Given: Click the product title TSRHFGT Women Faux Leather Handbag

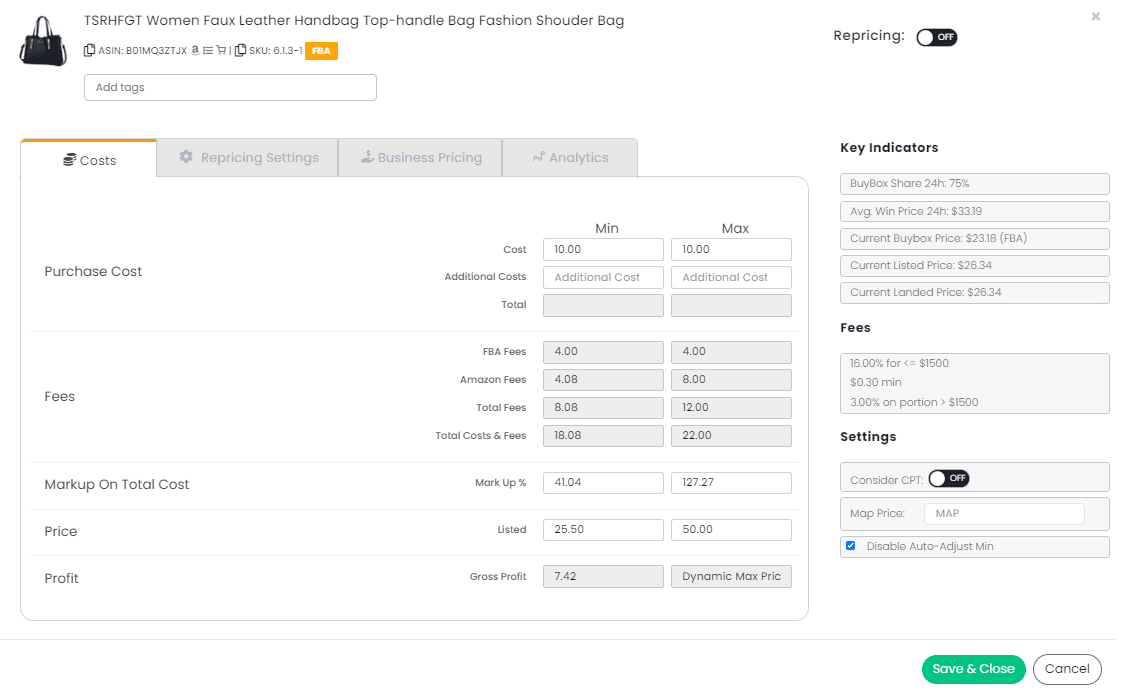Looking at the screenshot, I should tap(354, 21).
